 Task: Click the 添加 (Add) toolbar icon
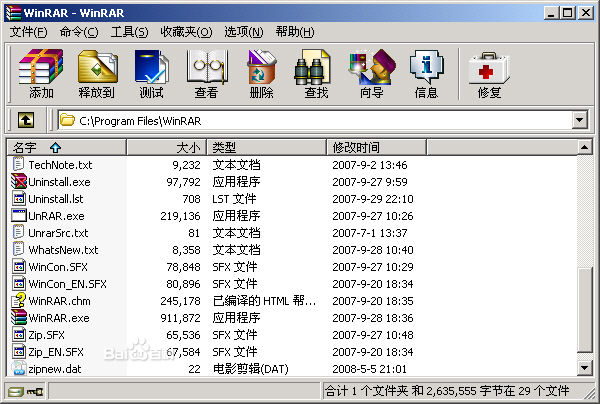(41, 67)
